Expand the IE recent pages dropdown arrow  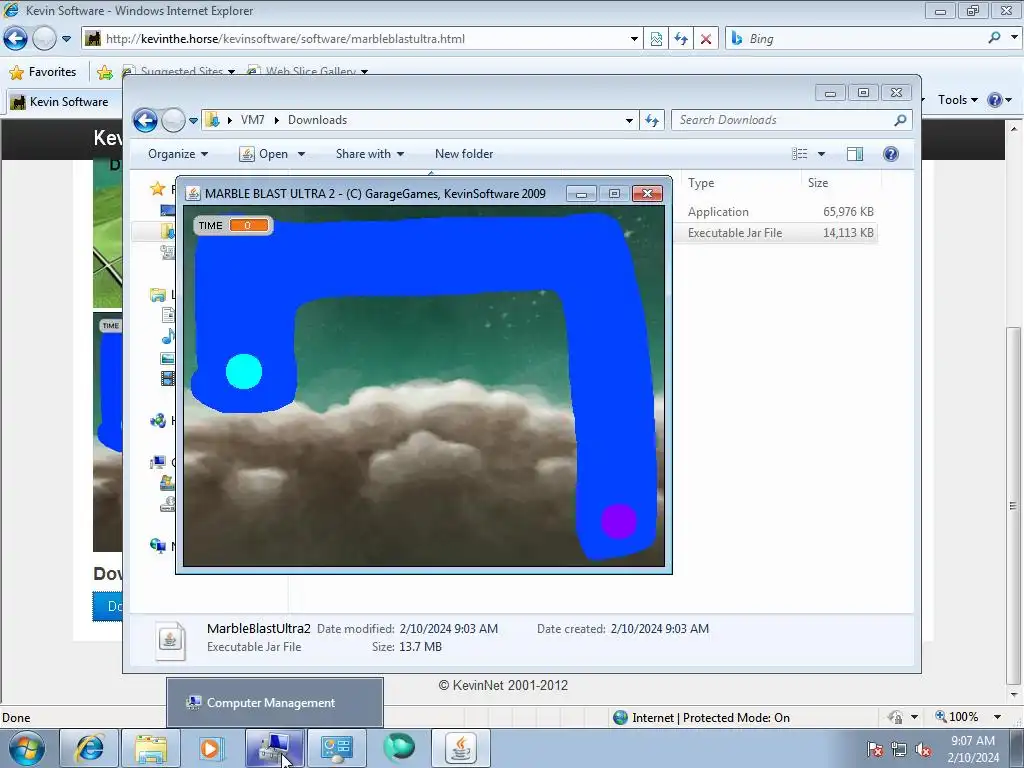click(66, 39)
